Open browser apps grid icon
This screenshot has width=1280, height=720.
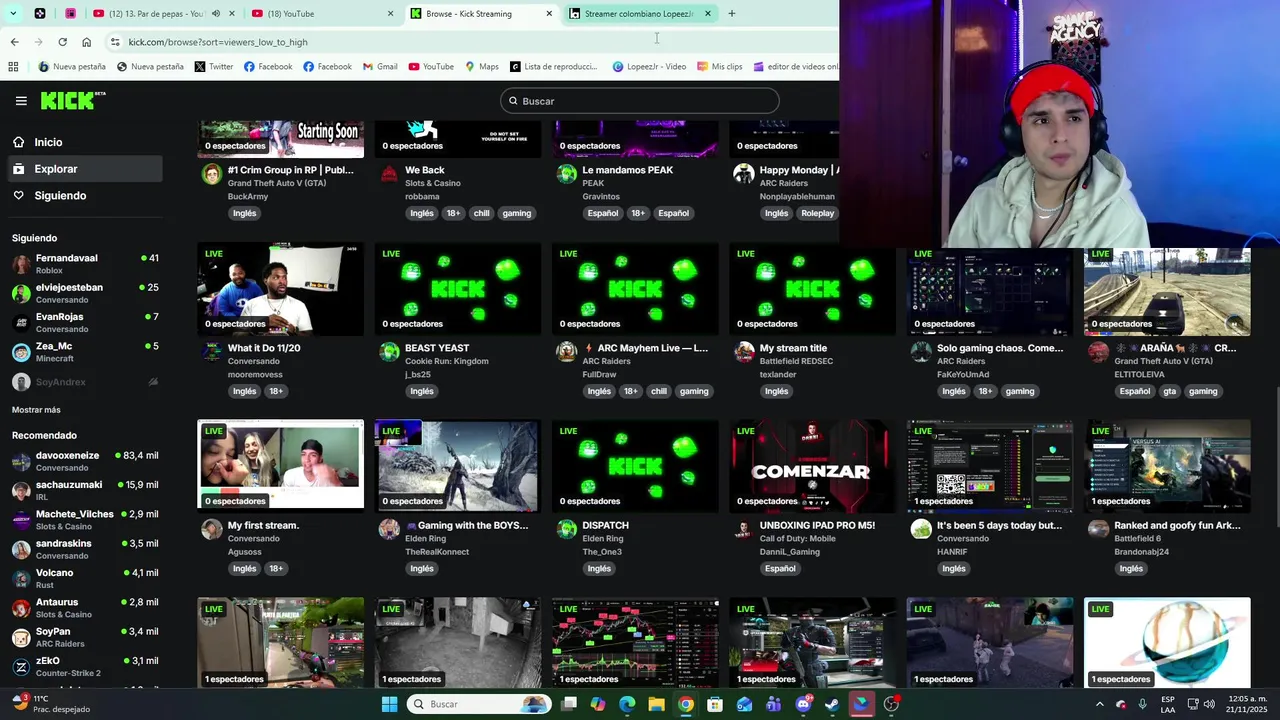[x=13, y=67]
